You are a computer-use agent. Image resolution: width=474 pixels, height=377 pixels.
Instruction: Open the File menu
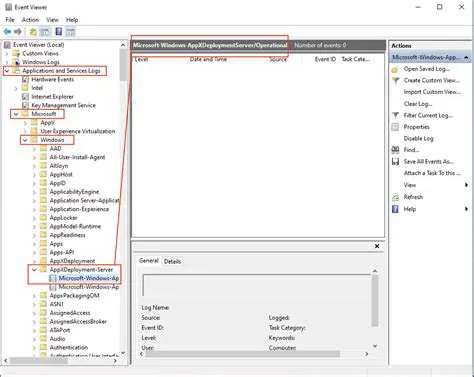coord(10,20)
